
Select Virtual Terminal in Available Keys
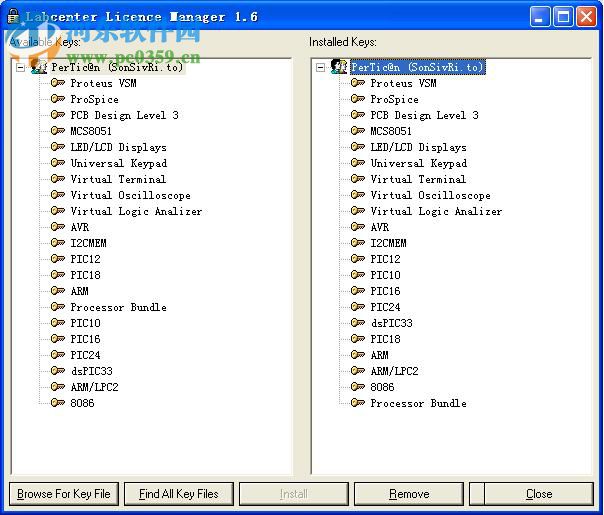118,179
